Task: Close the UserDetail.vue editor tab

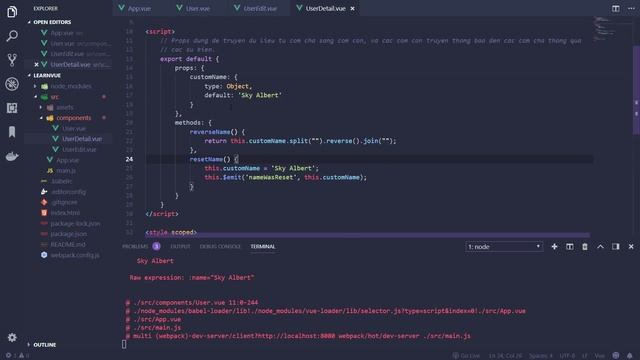Action: [x=352, y=8]
